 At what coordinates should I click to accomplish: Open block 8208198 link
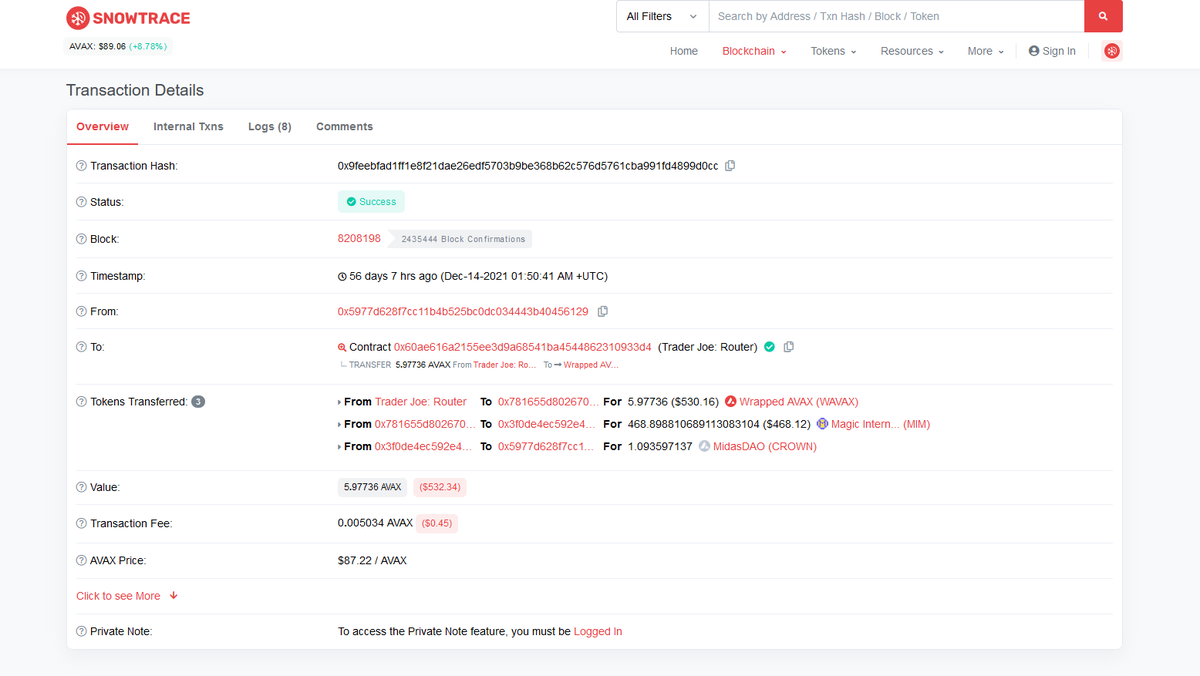359,239
